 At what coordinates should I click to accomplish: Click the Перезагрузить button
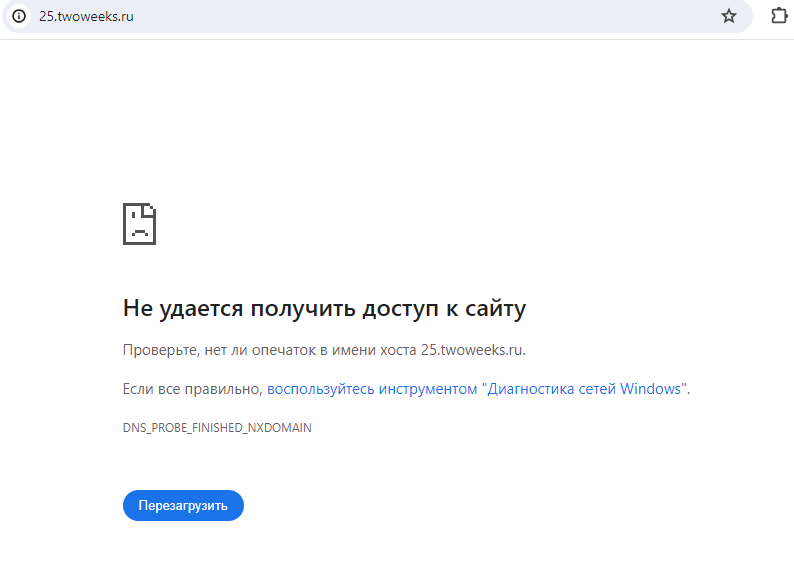[x=183, y=505]
